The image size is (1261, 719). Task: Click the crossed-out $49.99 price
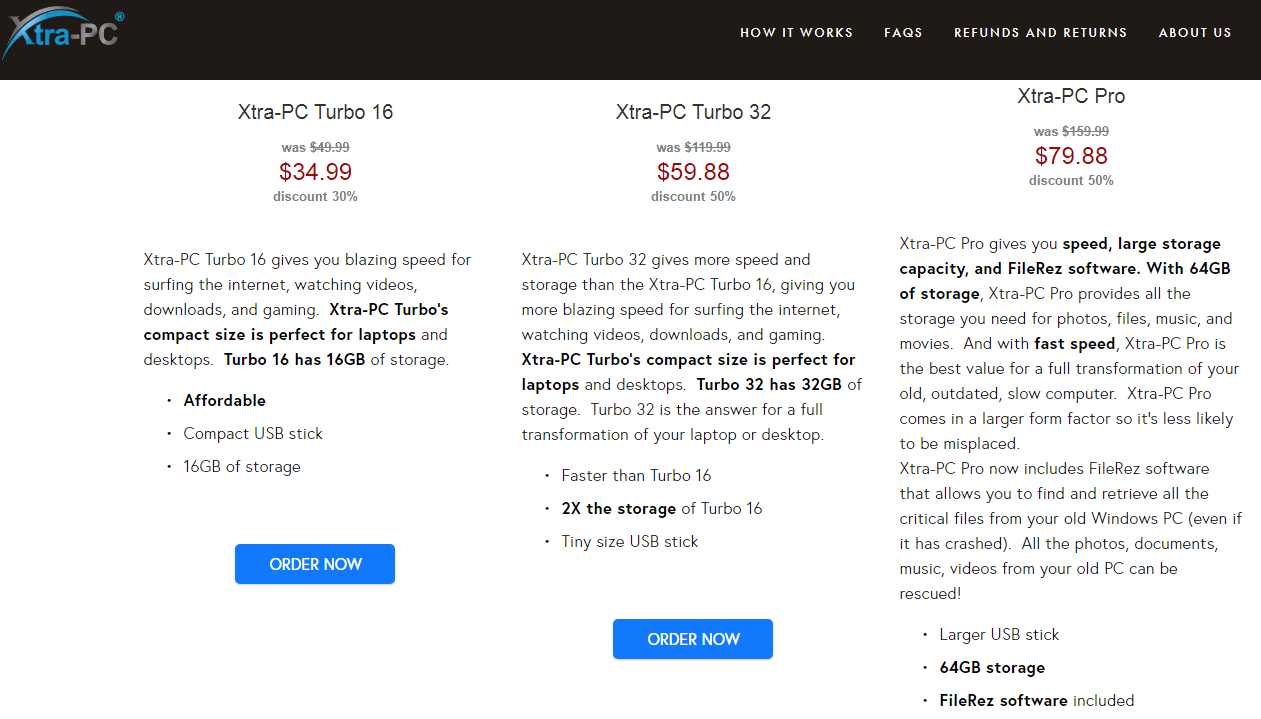coord(329,147)
